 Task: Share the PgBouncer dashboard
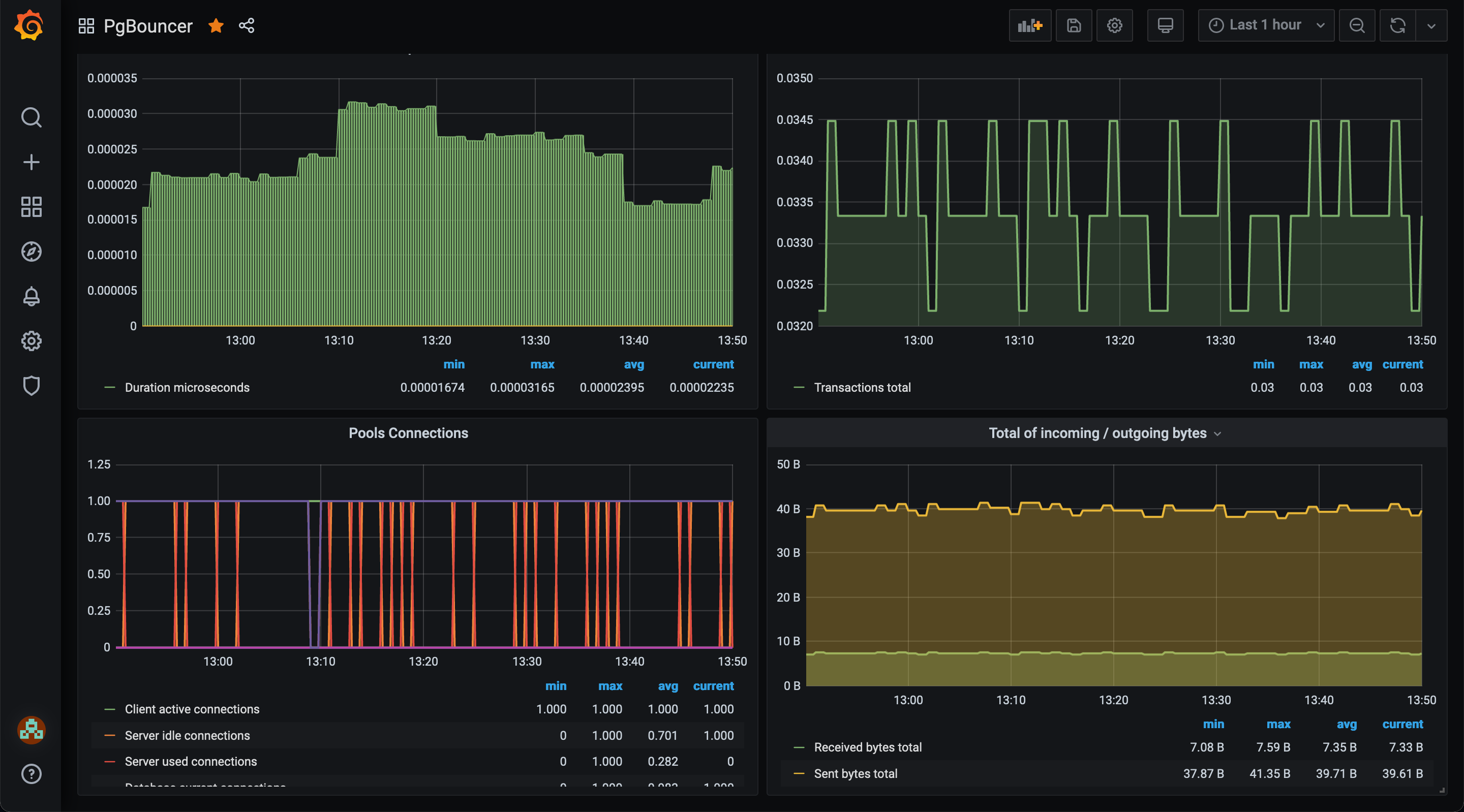click(247, 25)
